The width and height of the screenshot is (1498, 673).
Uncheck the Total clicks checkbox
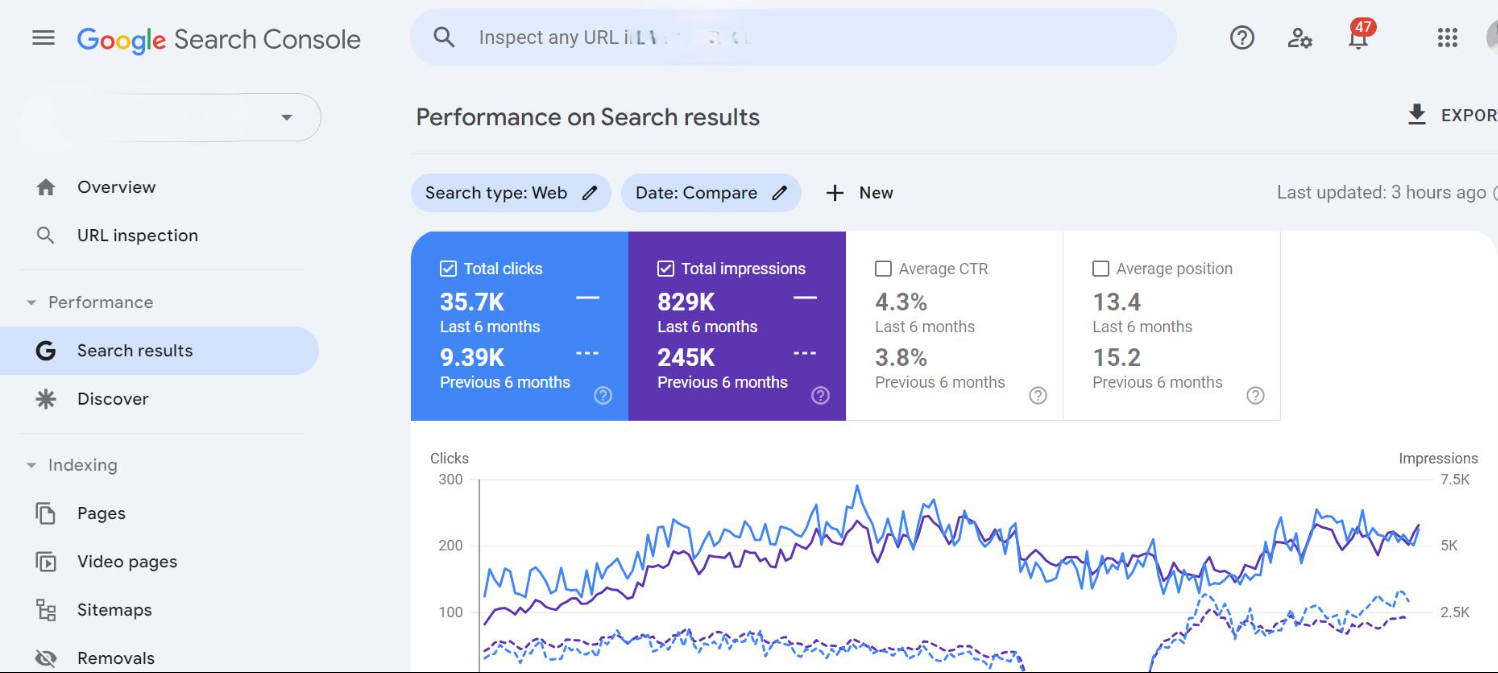(x=449, y=269)
